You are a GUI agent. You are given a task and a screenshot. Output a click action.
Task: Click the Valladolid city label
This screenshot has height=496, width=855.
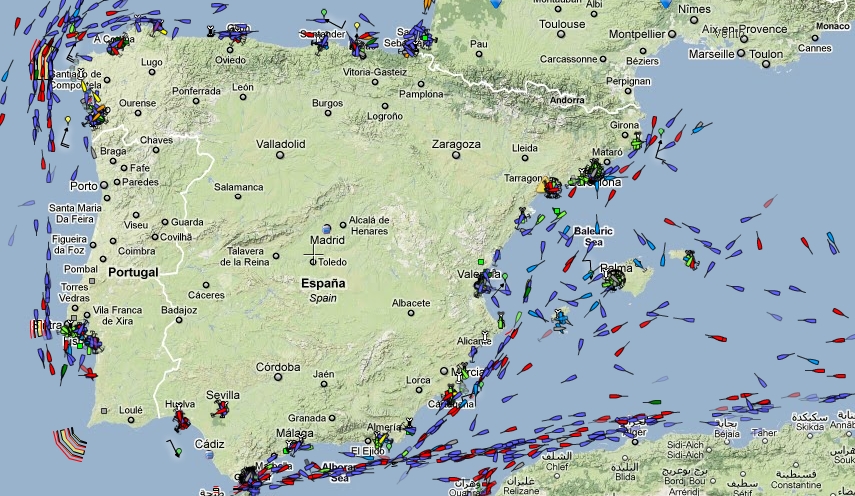[x=280, y=144]
